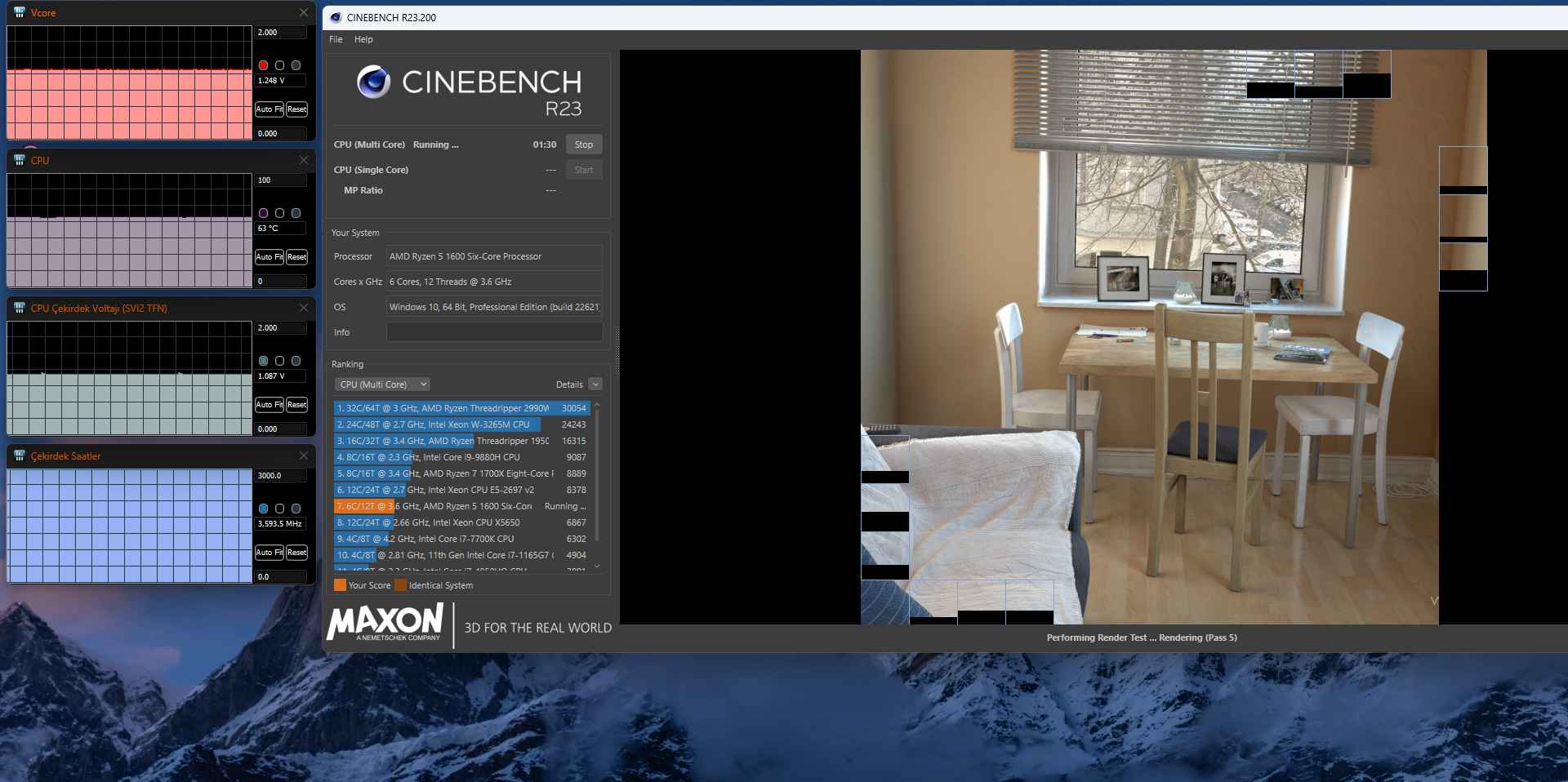Screen dimensions: 1568x782
Task: Click the orange Your Score legend square
Action: (340, 585)
